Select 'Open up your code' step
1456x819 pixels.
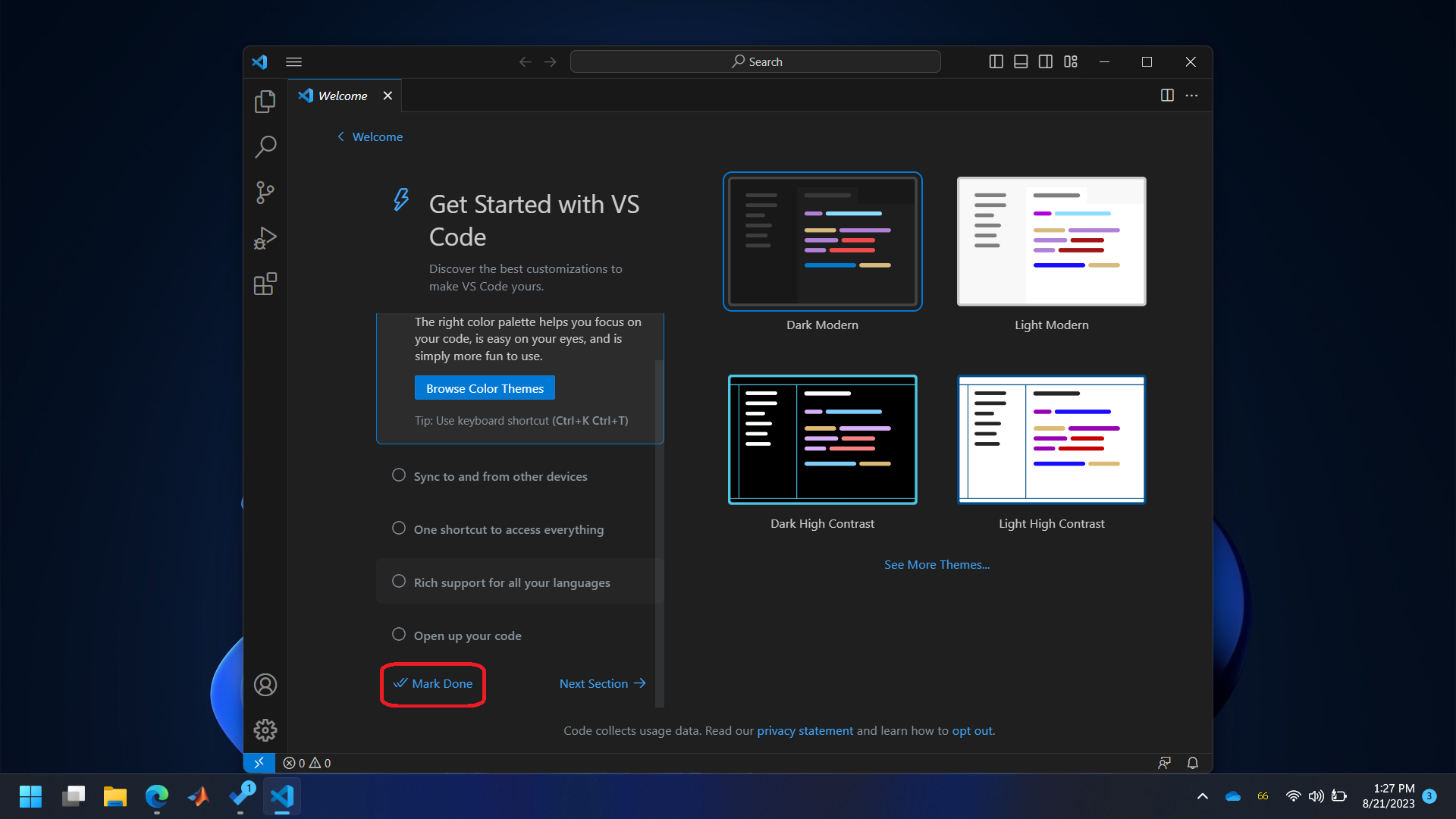pos(467,635)
